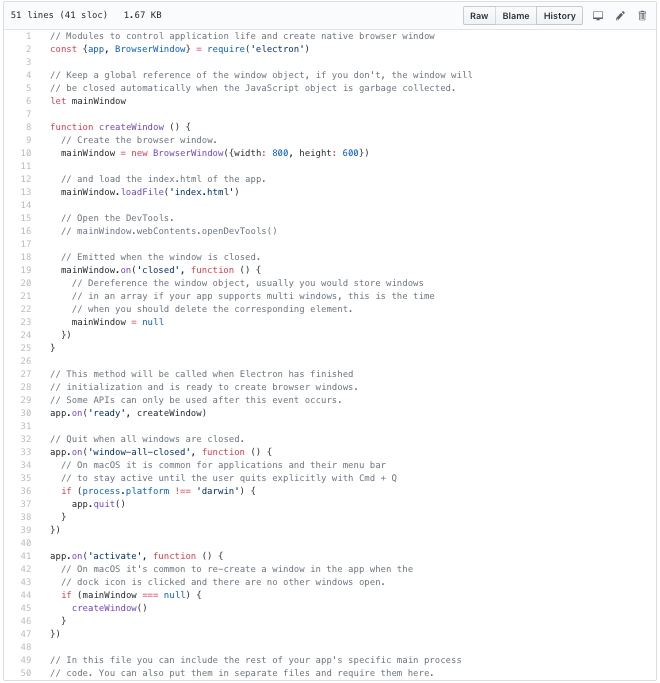This screenshot has width=660, height=683.
Task: Click "createWindow()" call on line 45
Action: click(109, 608)
